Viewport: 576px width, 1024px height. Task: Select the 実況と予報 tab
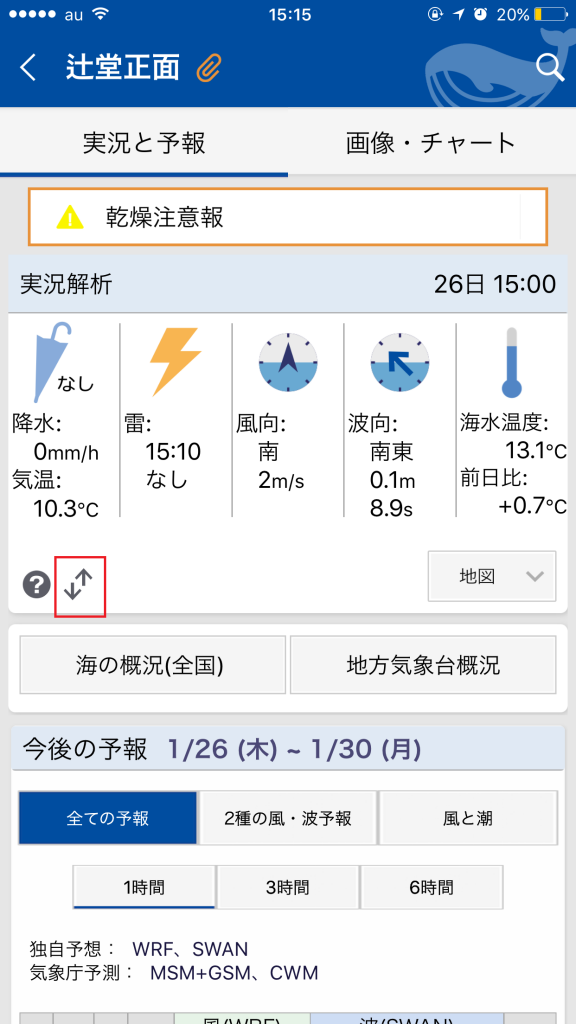tap(144, 142)
